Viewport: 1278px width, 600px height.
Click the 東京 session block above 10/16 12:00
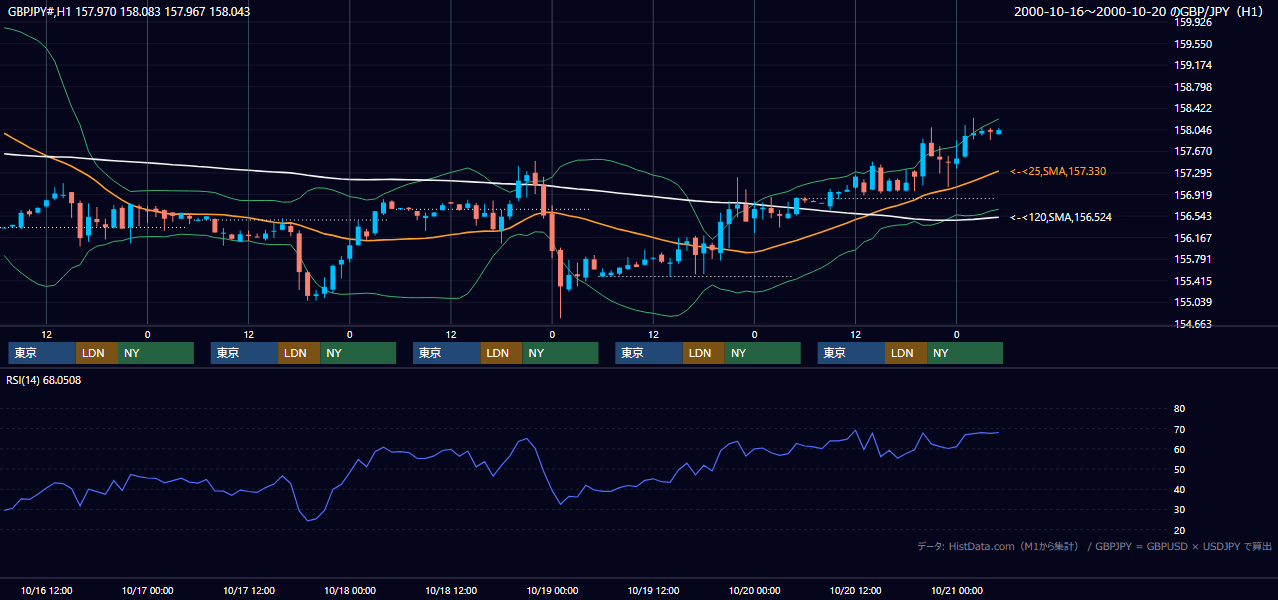[x=42, y=353]
